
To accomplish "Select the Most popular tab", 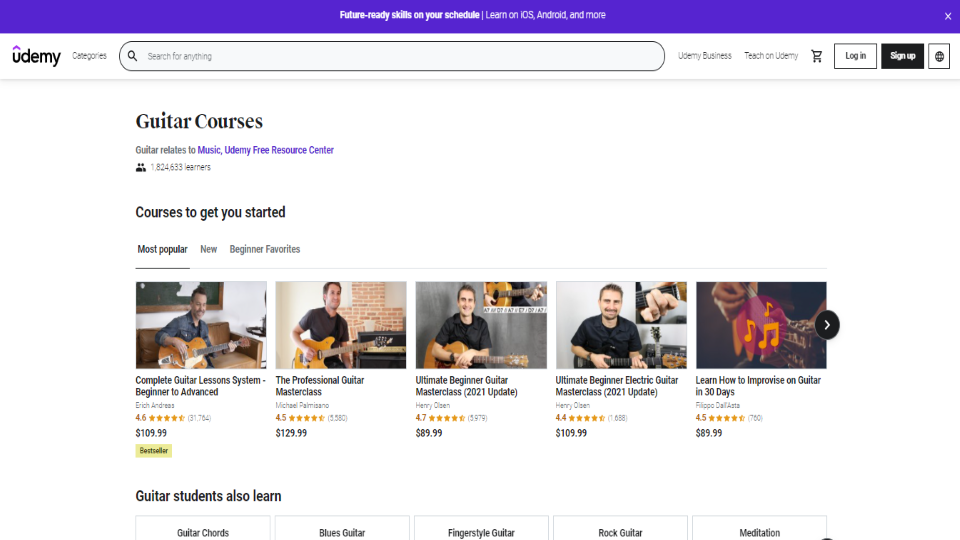I will (162, 250).
